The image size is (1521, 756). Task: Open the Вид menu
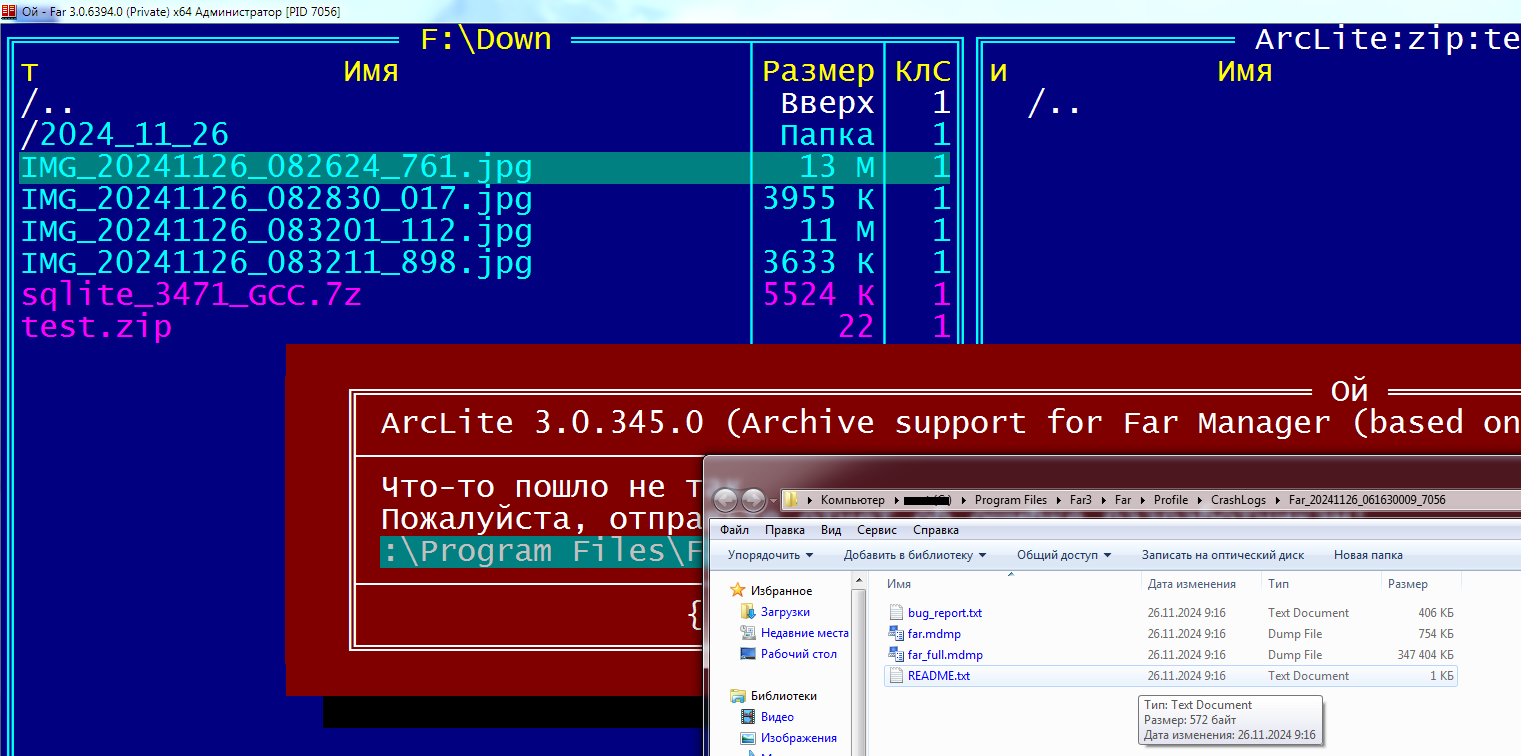tap(830, 529)
